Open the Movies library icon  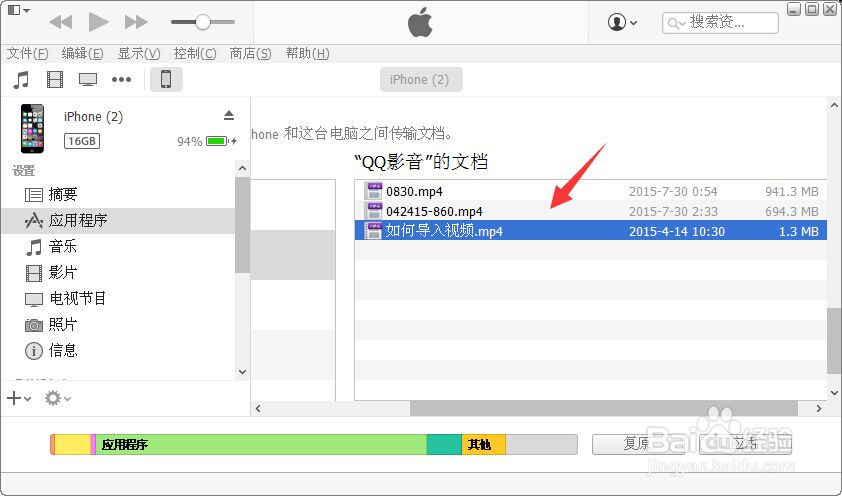tap(55, 80)
